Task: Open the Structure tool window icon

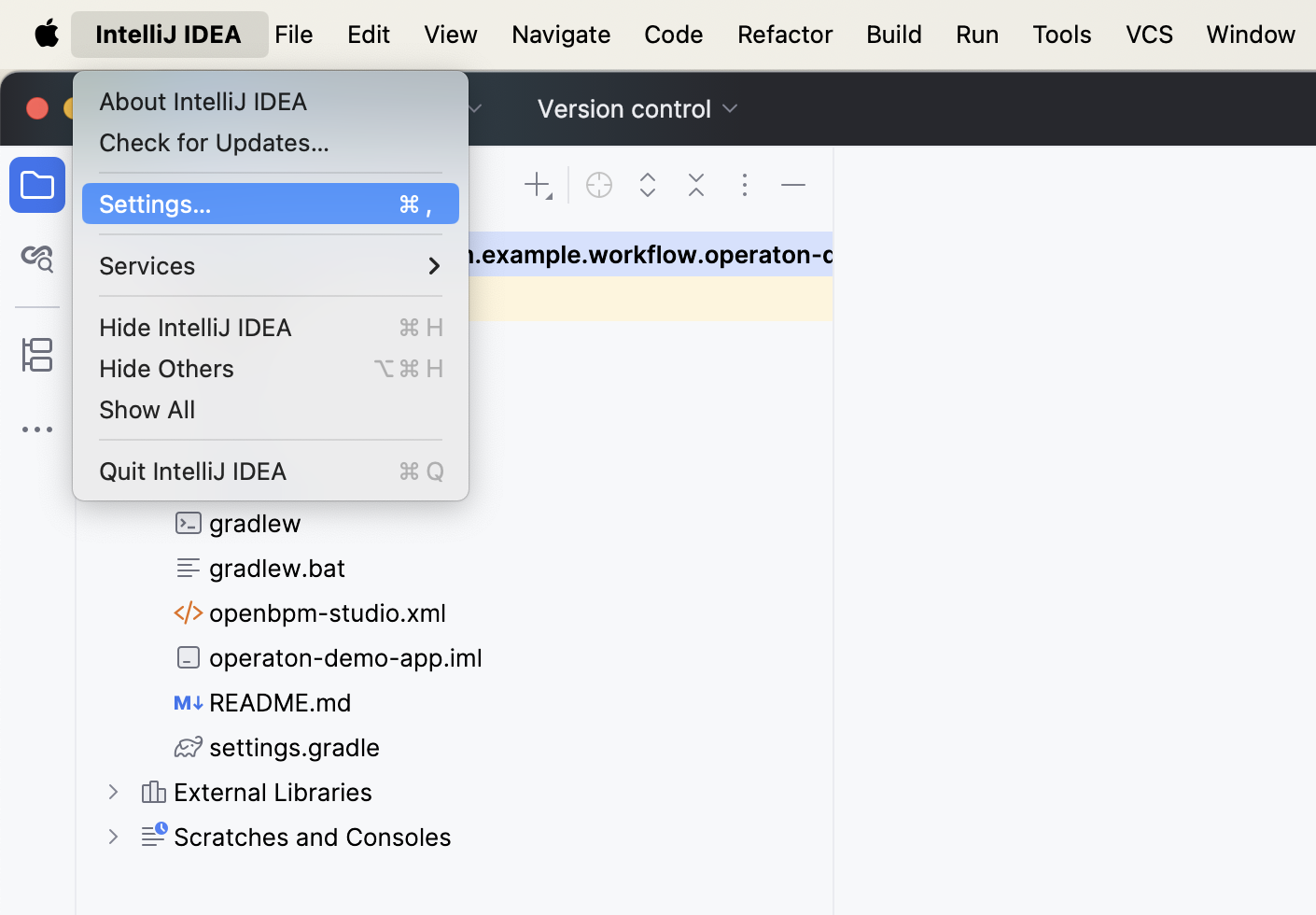Action: coord(37,355)
